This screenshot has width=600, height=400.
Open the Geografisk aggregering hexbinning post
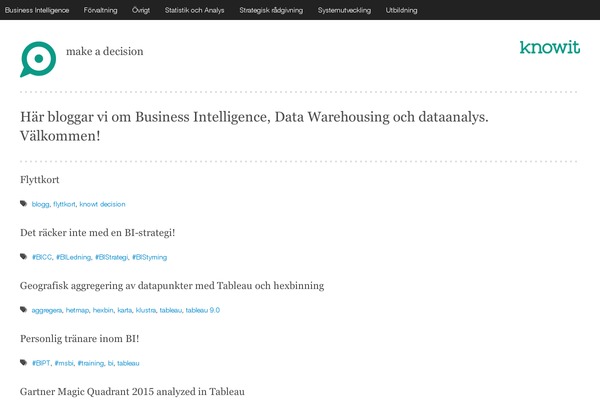172,286
